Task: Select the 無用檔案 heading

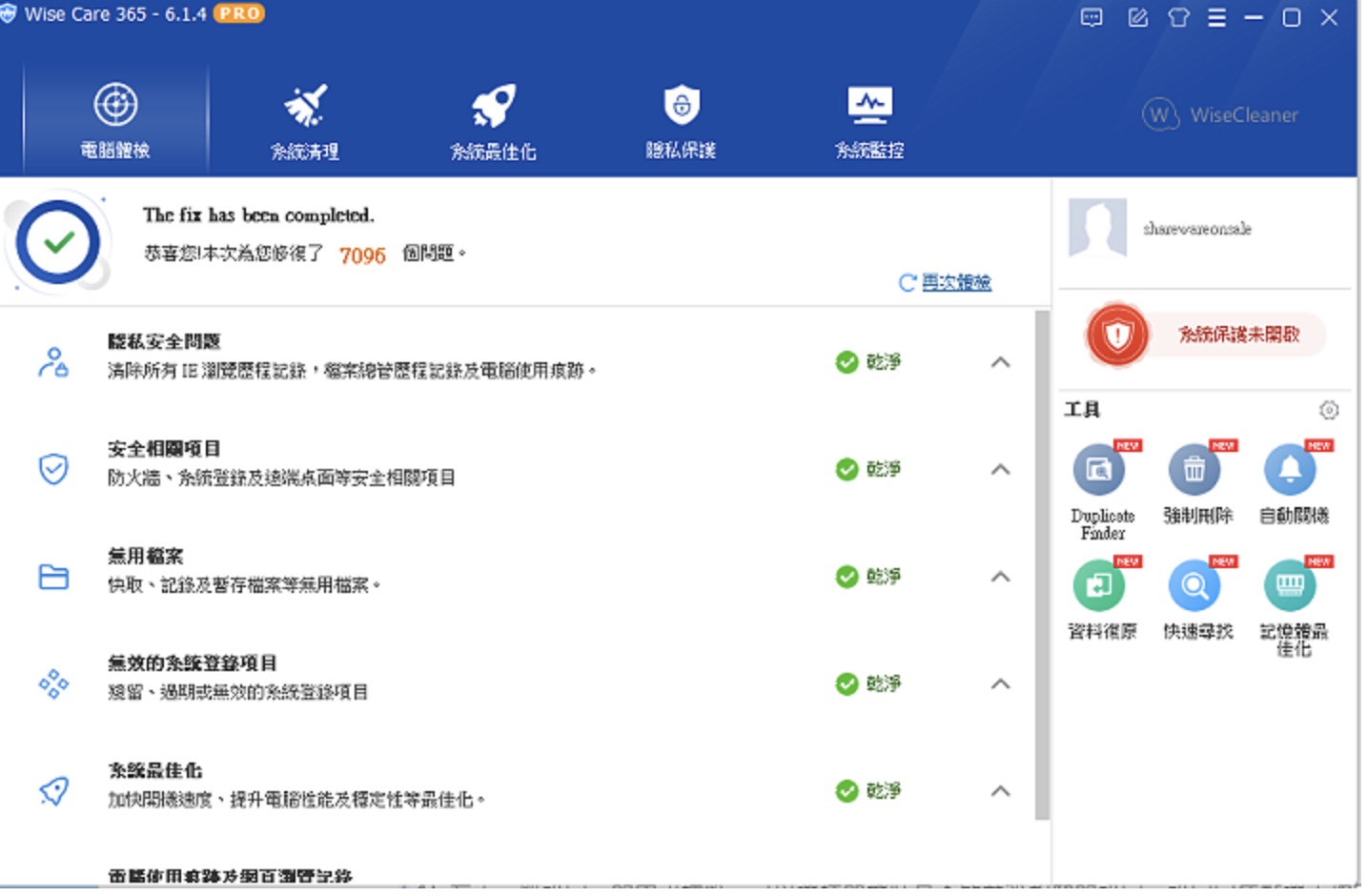Action: (x=145, y=556)
